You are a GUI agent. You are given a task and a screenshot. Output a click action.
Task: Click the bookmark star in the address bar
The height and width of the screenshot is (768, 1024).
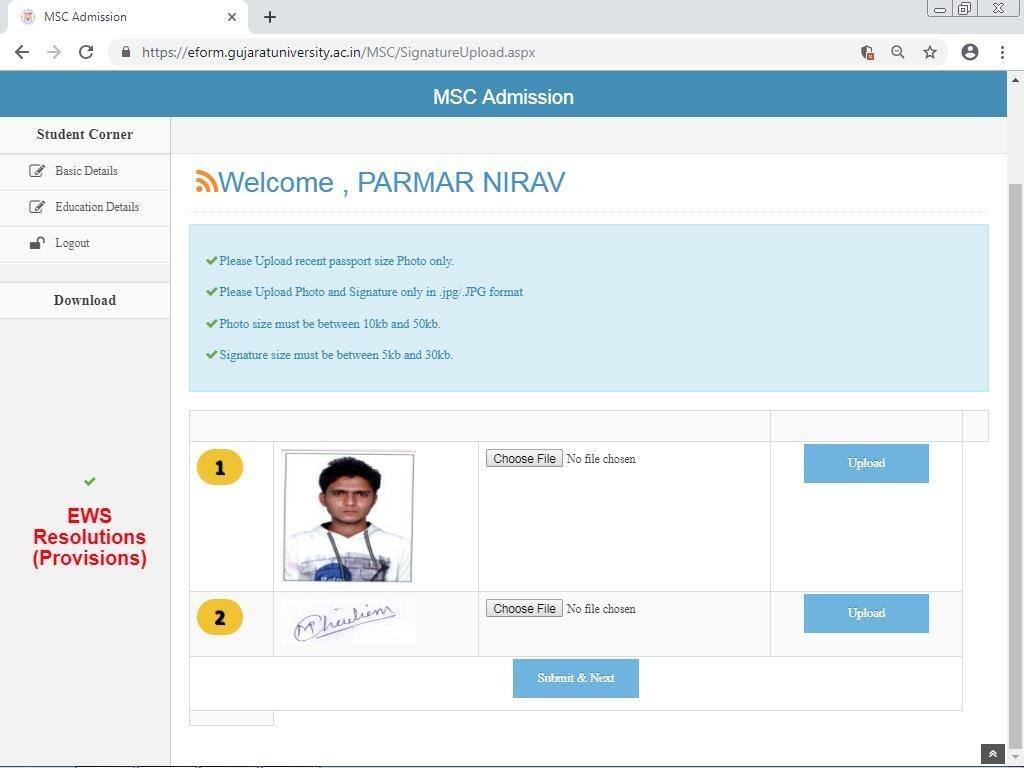930,51
